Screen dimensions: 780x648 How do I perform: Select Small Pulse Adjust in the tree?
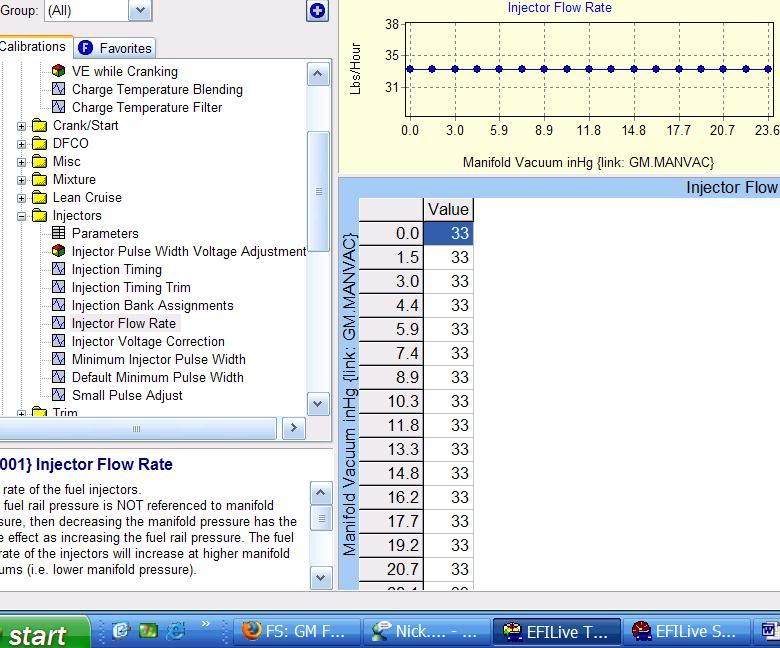127,395
